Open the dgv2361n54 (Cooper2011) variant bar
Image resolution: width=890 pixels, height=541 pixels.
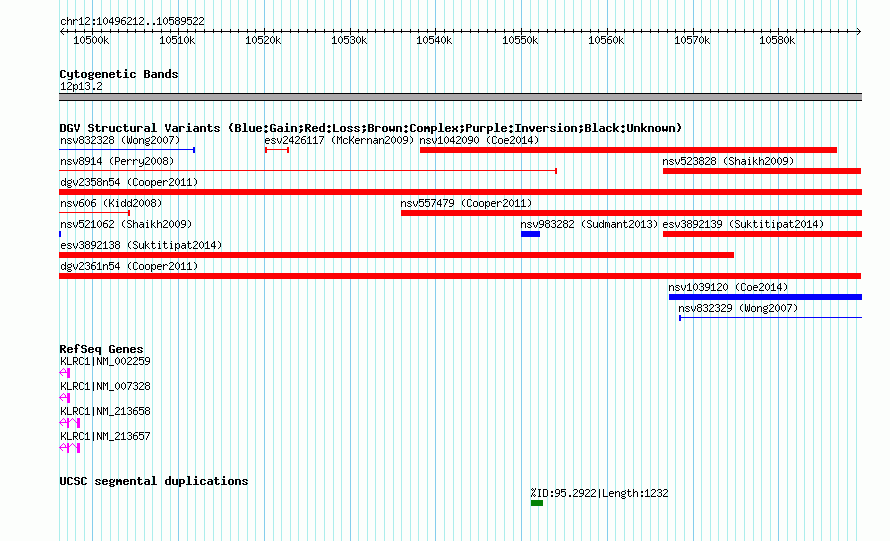(460, 276)
